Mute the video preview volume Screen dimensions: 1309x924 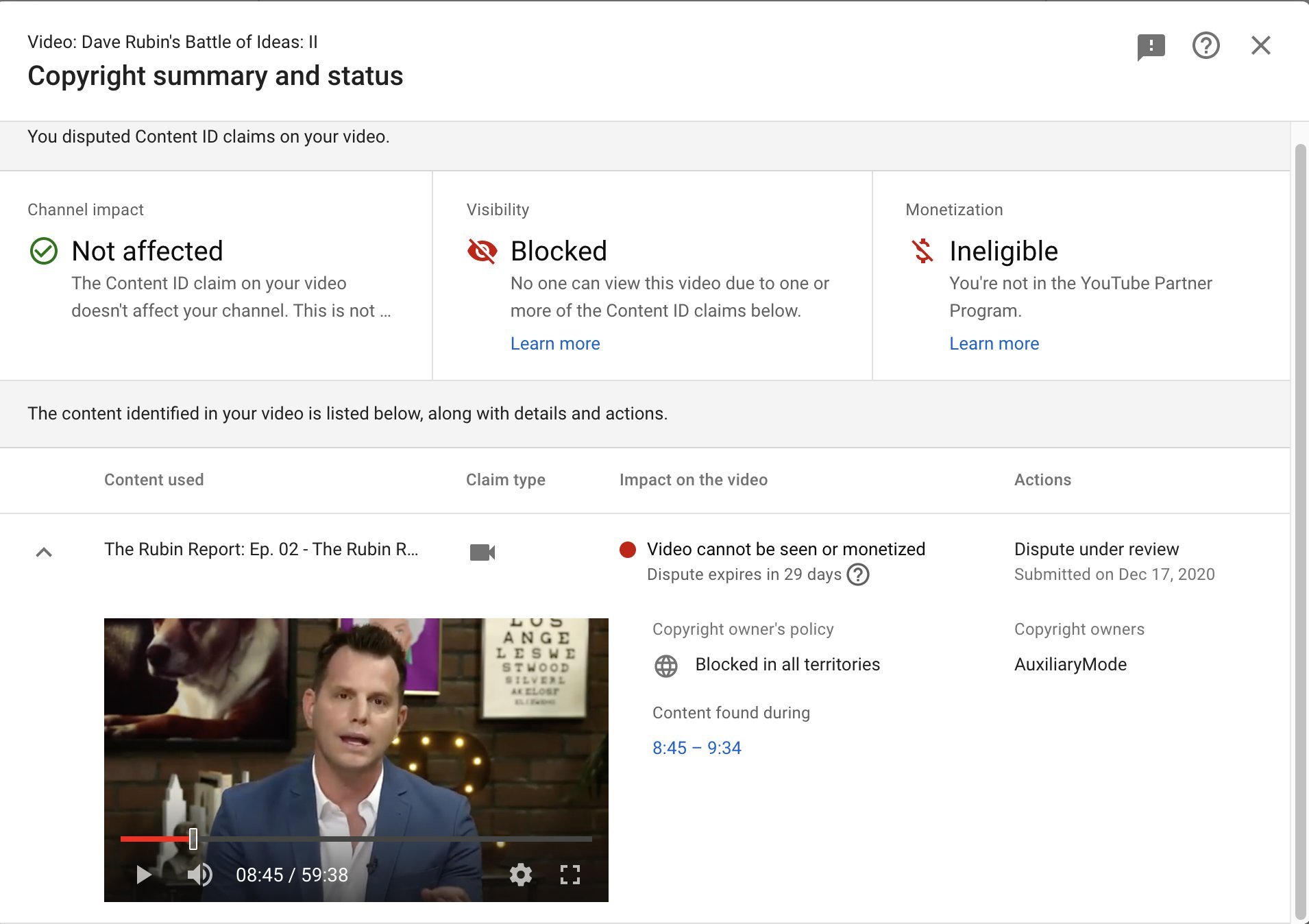[x=199, y=875]
